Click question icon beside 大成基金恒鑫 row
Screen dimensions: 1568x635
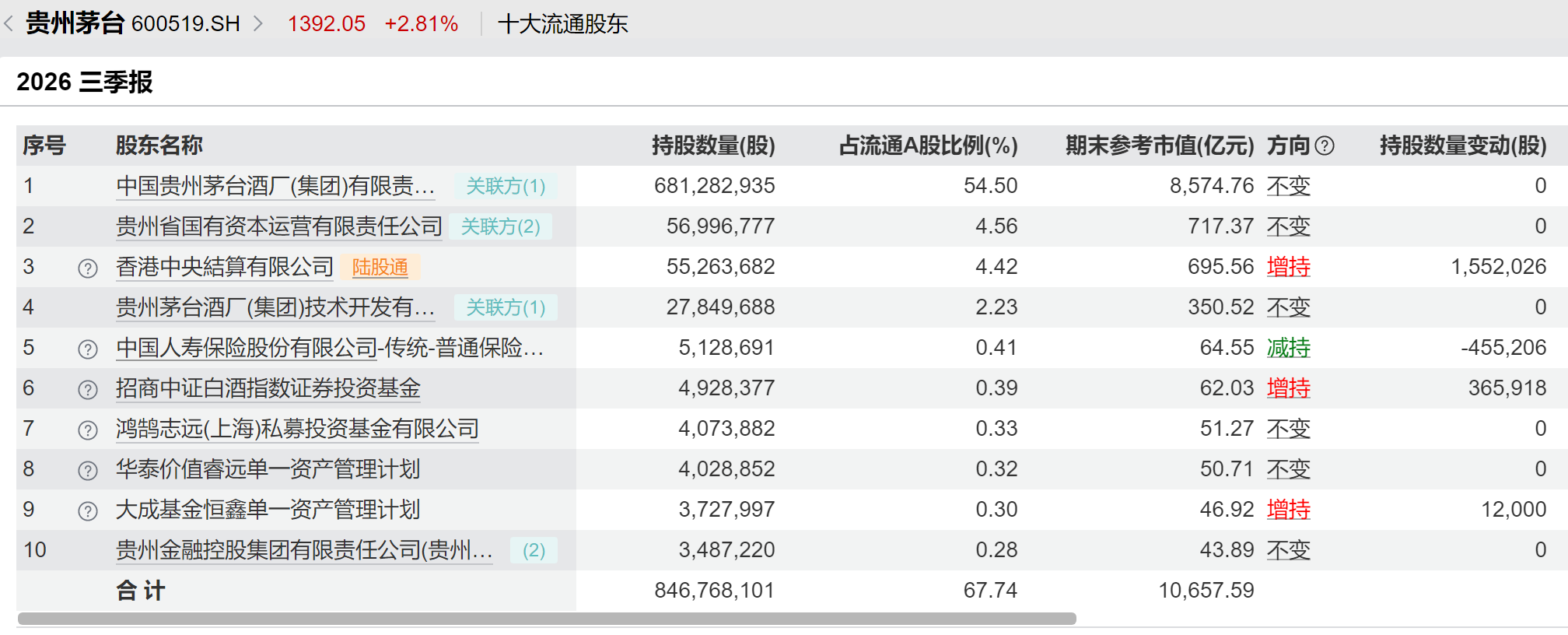[x=88, y=510]
